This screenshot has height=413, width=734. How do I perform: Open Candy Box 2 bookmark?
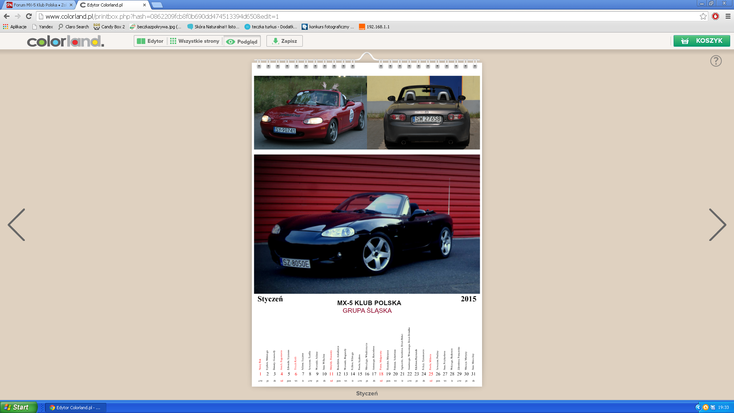[109, 27]
